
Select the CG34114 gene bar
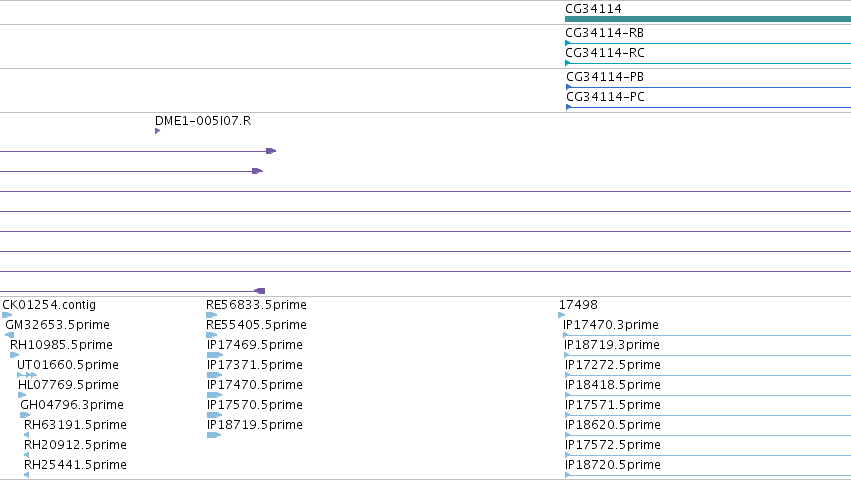click(x=708, y=19)
